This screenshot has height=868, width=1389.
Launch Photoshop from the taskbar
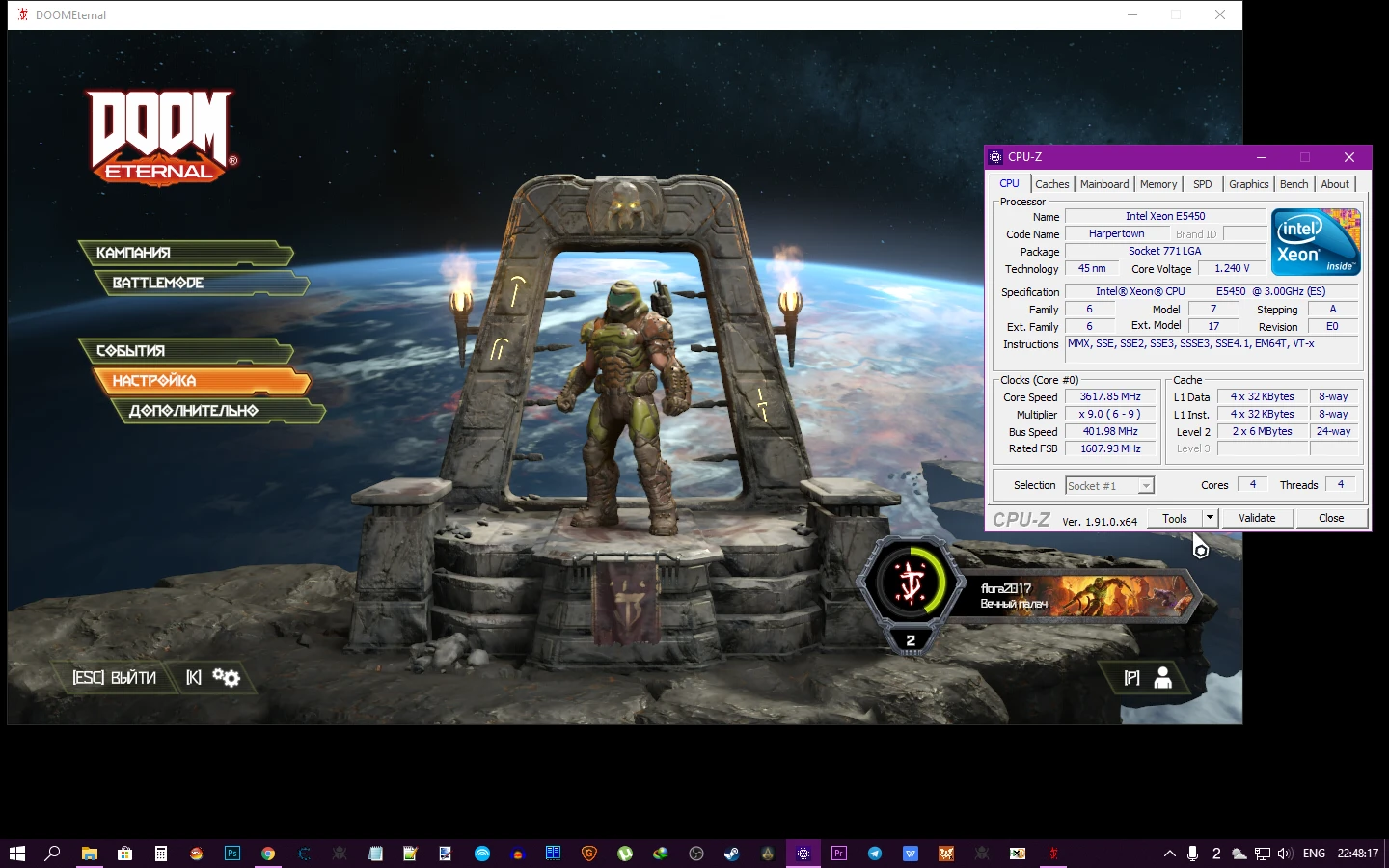coord(232,854)
